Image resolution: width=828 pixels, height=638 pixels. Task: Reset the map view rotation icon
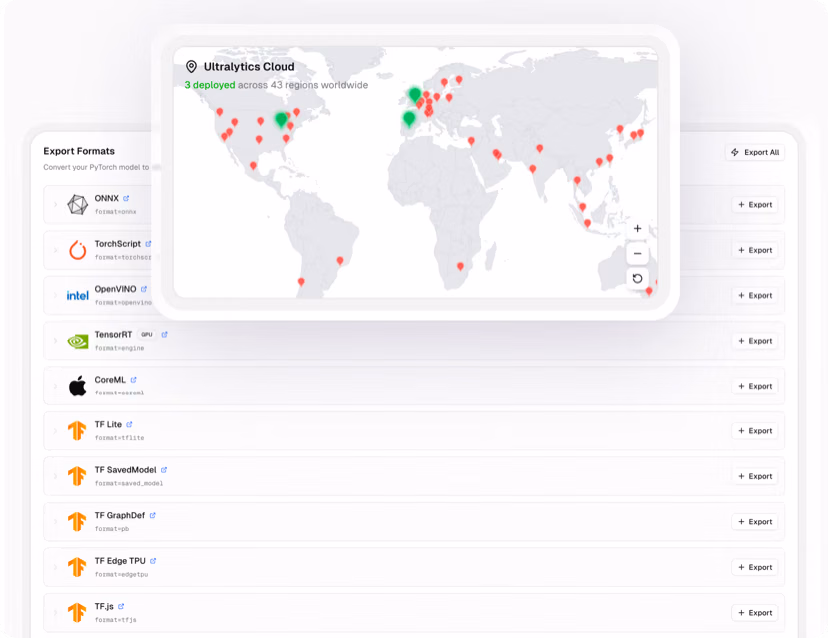tap(637, 278)
